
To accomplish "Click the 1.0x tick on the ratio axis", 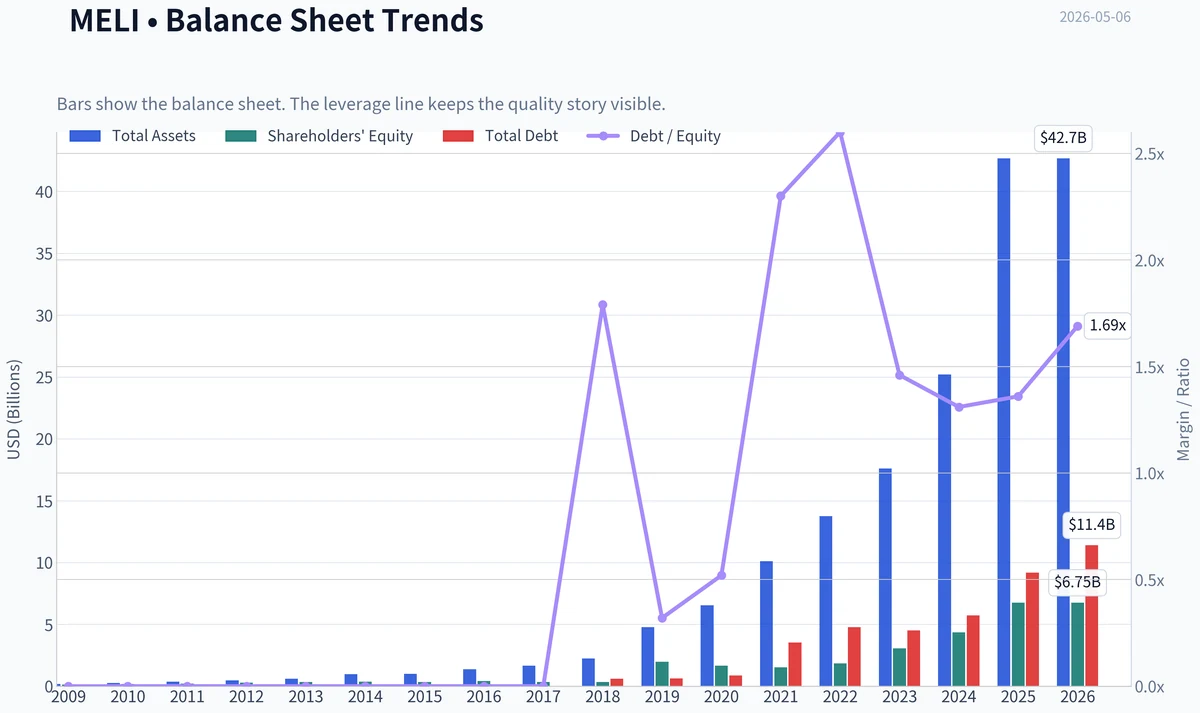I will (x=1151, y=474).
